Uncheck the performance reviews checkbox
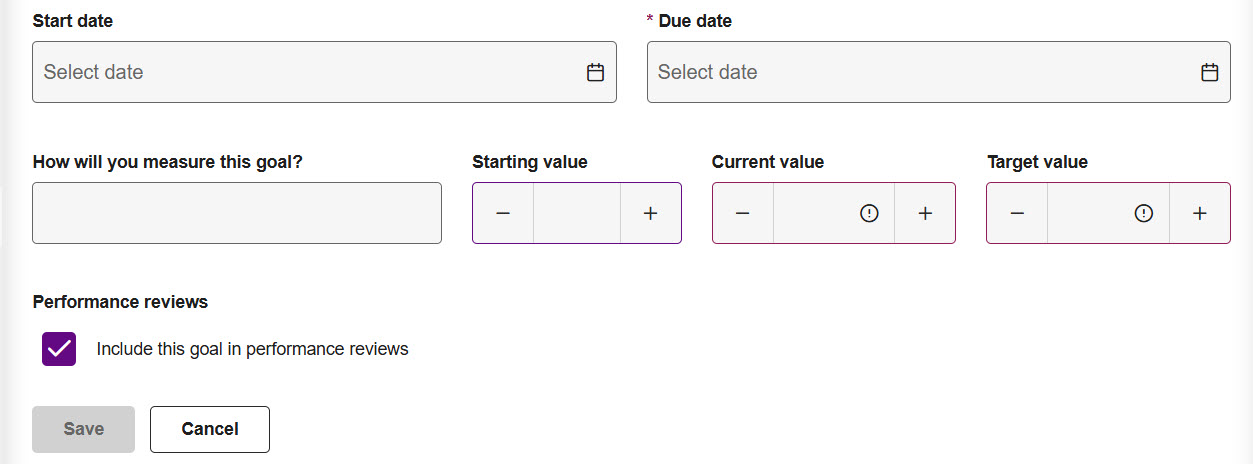This screenshot has height=464, width=1253. pos(59,349)
